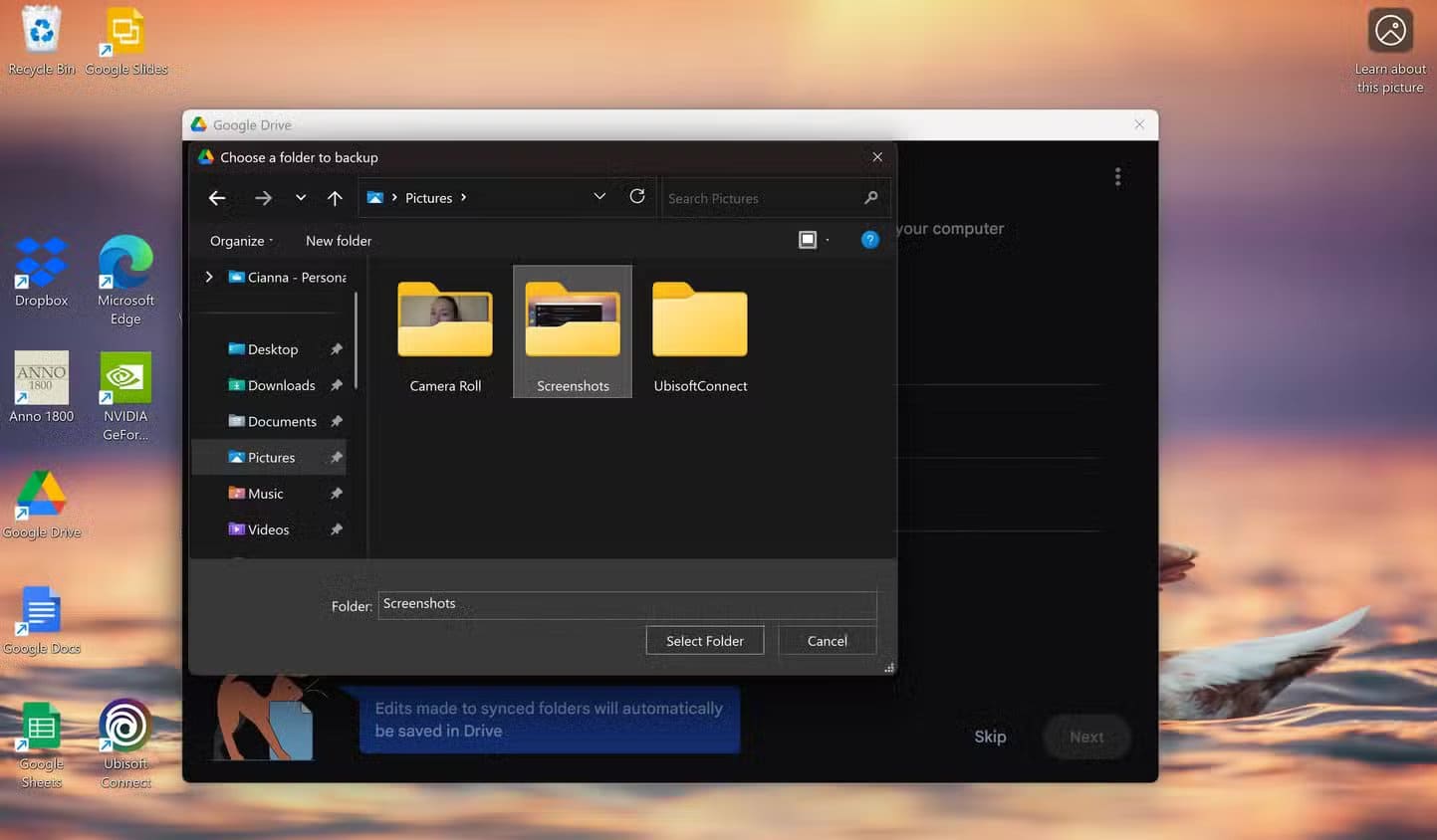Go up one folder level

(x=335, y=198)
